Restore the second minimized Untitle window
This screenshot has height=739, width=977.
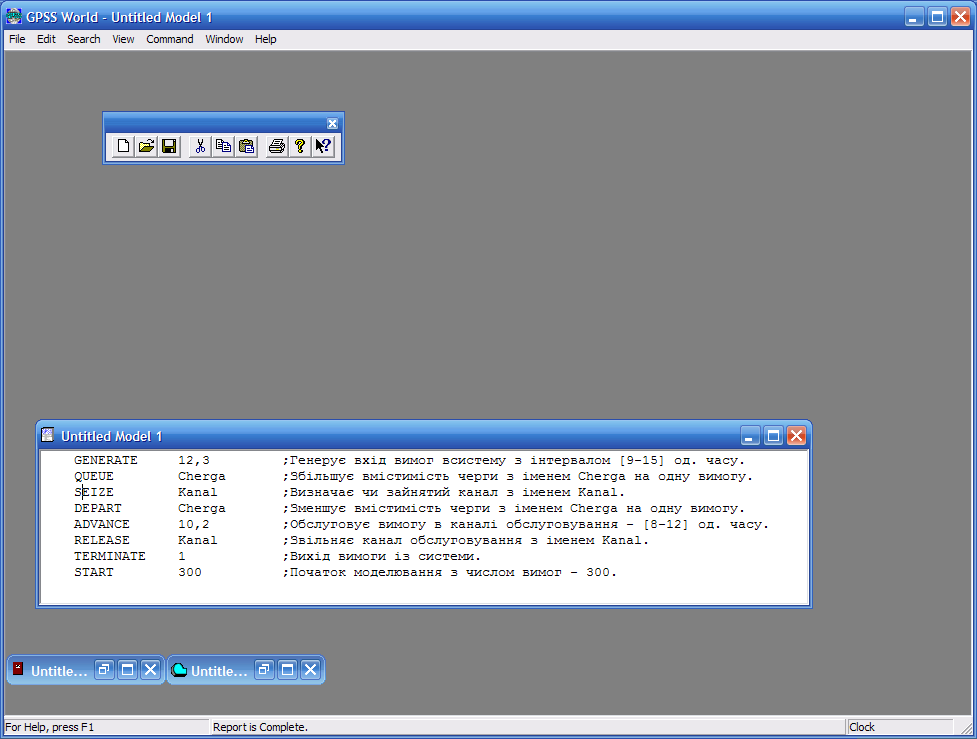(x=264, y=670)
